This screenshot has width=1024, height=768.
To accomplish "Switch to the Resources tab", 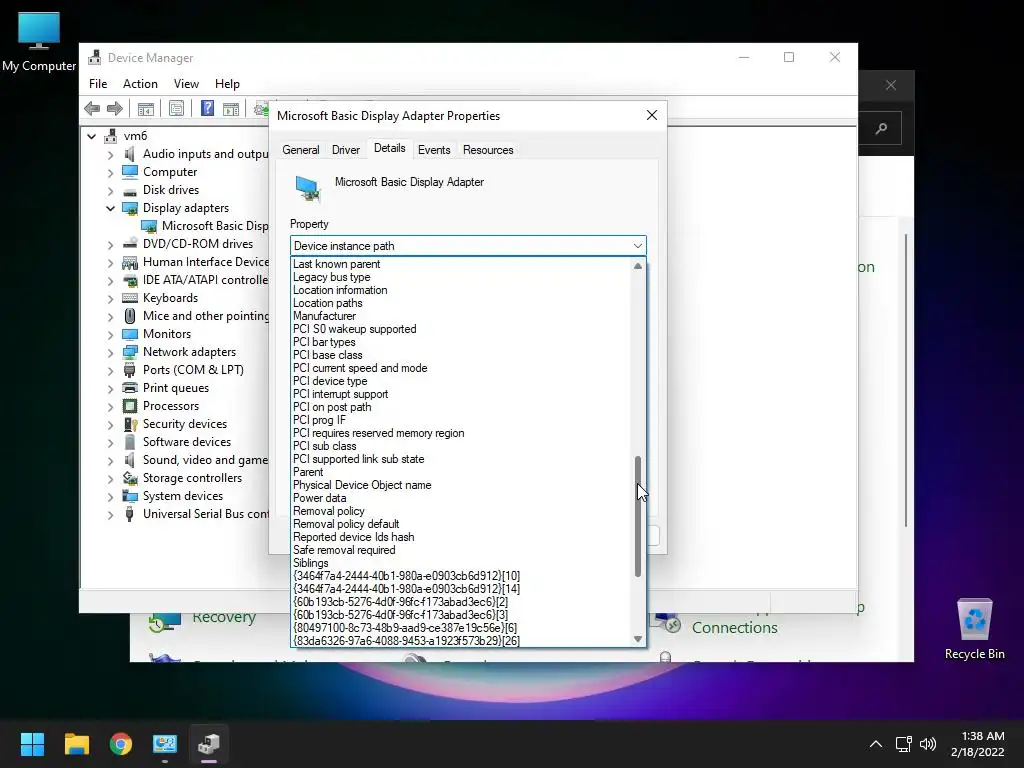I will coord(488,150).
